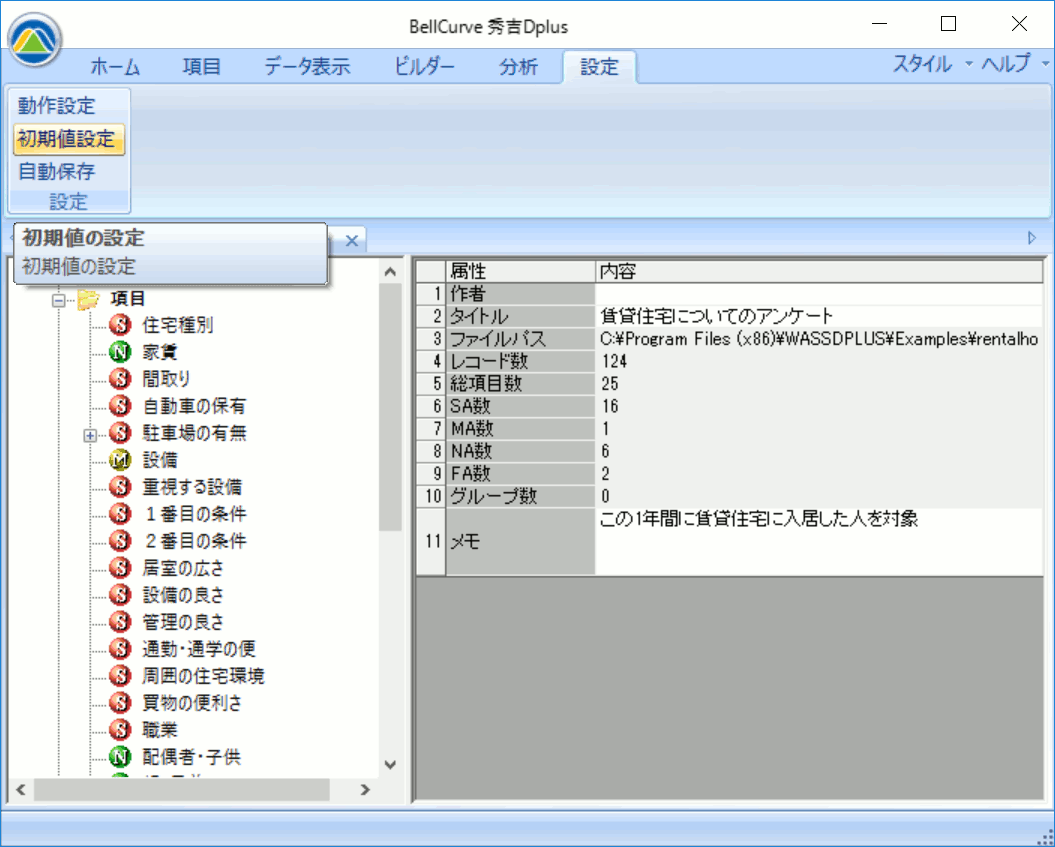
Task: Click the S icon beside １番目の条件
Action: pyautogui.click(x=120, y=514)
